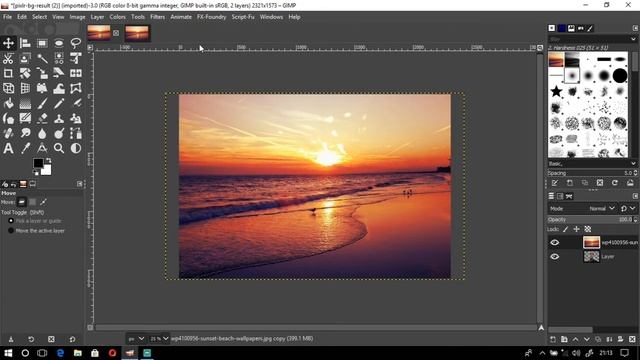640x360 pixels.
Task: Select the Blur/Sharpen droplet tool
Action: click(42, 133)
